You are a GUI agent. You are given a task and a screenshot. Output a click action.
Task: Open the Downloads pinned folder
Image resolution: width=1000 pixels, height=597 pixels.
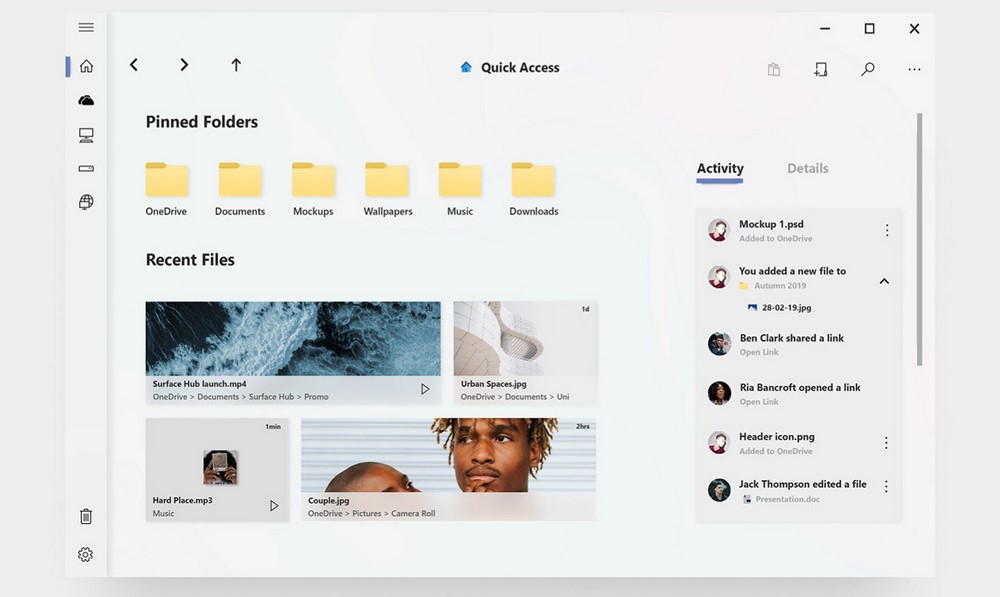534,189
